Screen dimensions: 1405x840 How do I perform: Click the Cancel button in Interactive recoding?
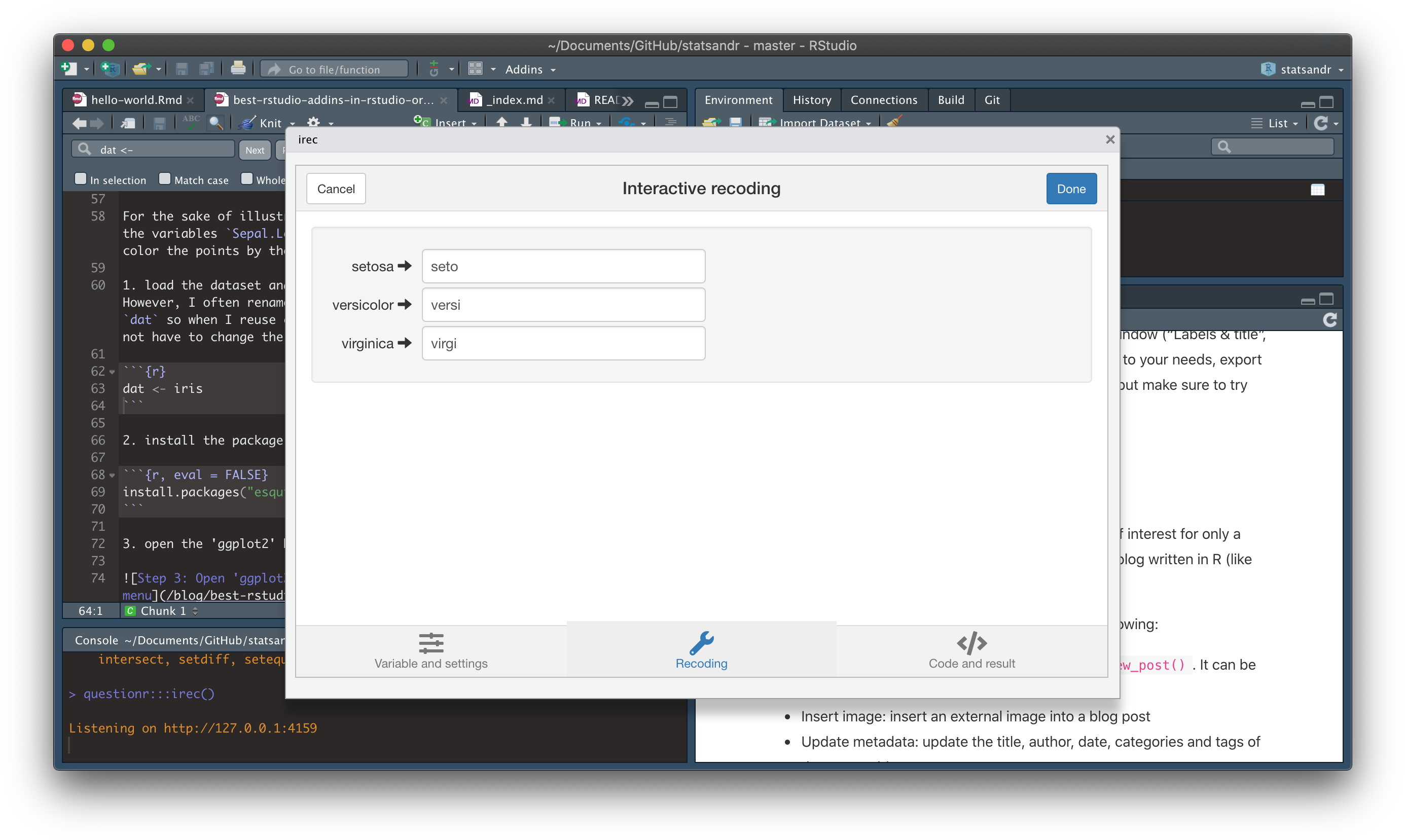[336, 189]
